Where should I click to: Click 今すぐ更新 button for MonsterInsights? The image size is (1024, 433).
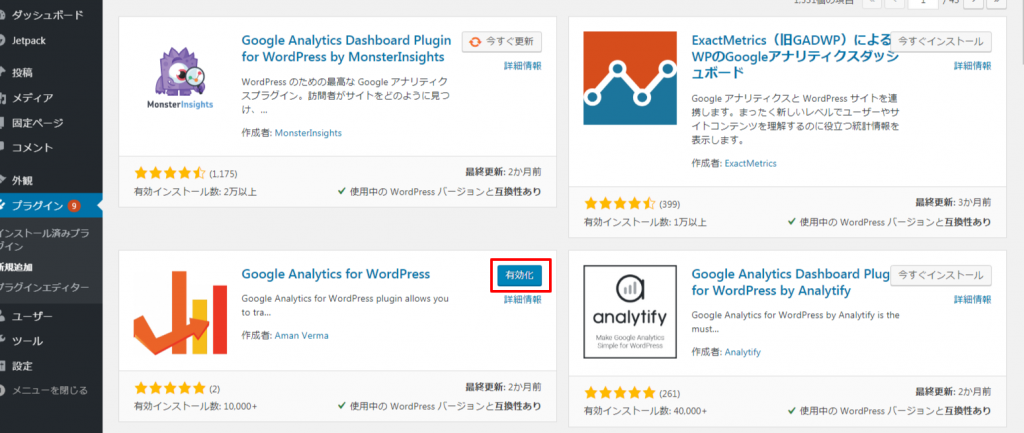click(502, 41)
